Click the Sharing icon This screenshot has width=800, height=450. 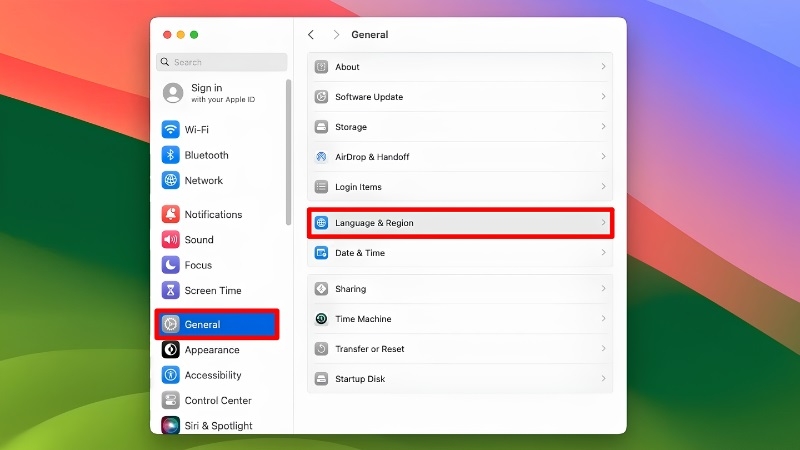[321, 289]
